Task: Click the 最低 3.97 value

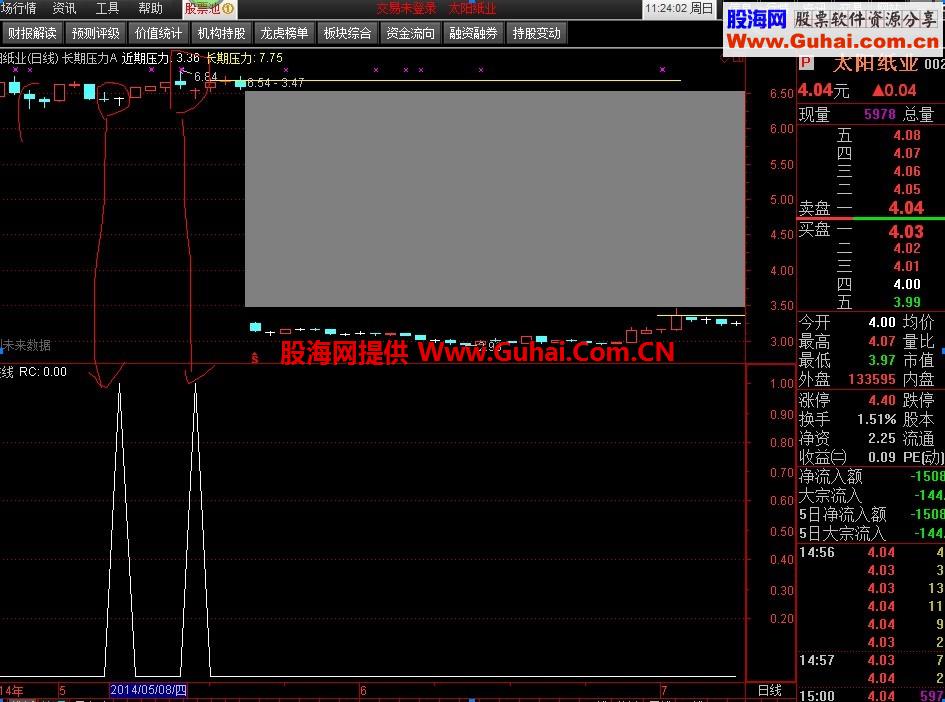Action: coord(882,360)
